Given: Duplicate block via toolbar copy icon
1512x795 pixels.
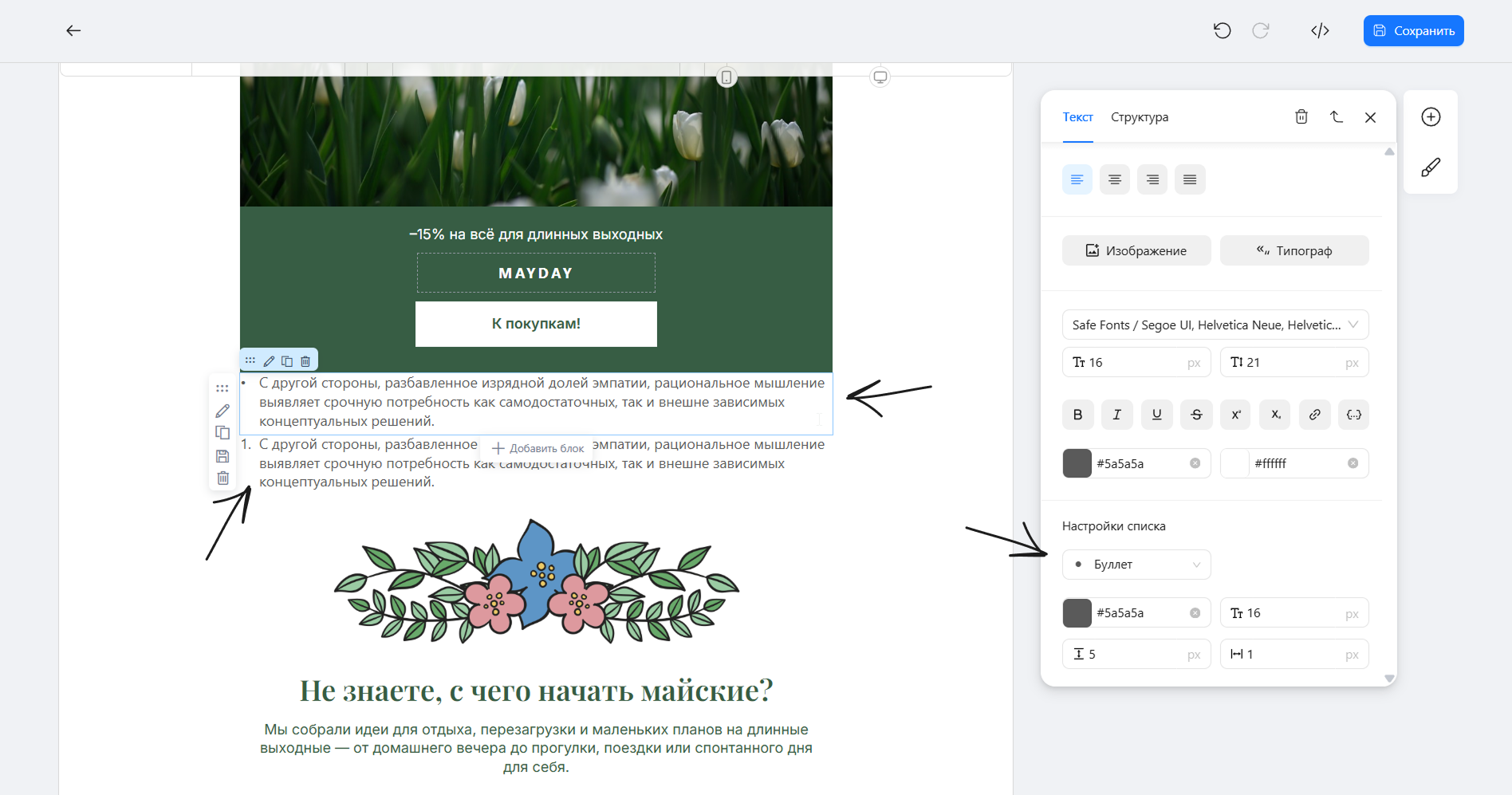Looking at the screenshot, I should (x=287, y=361).
